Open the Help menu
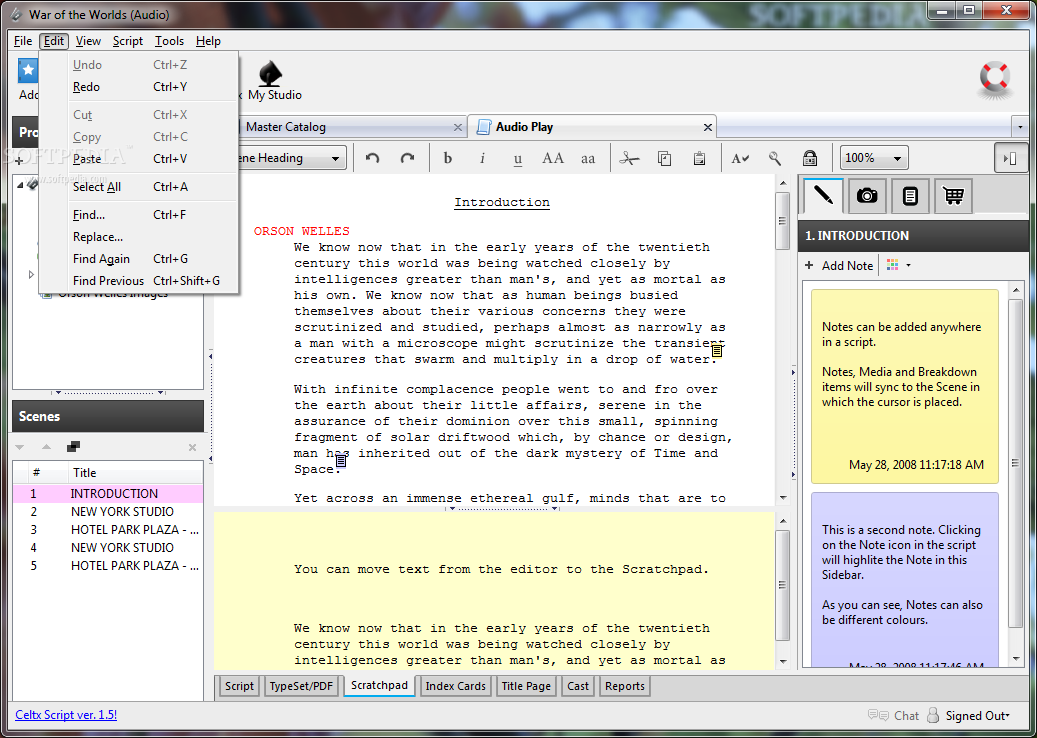 (x=208, y=41)
